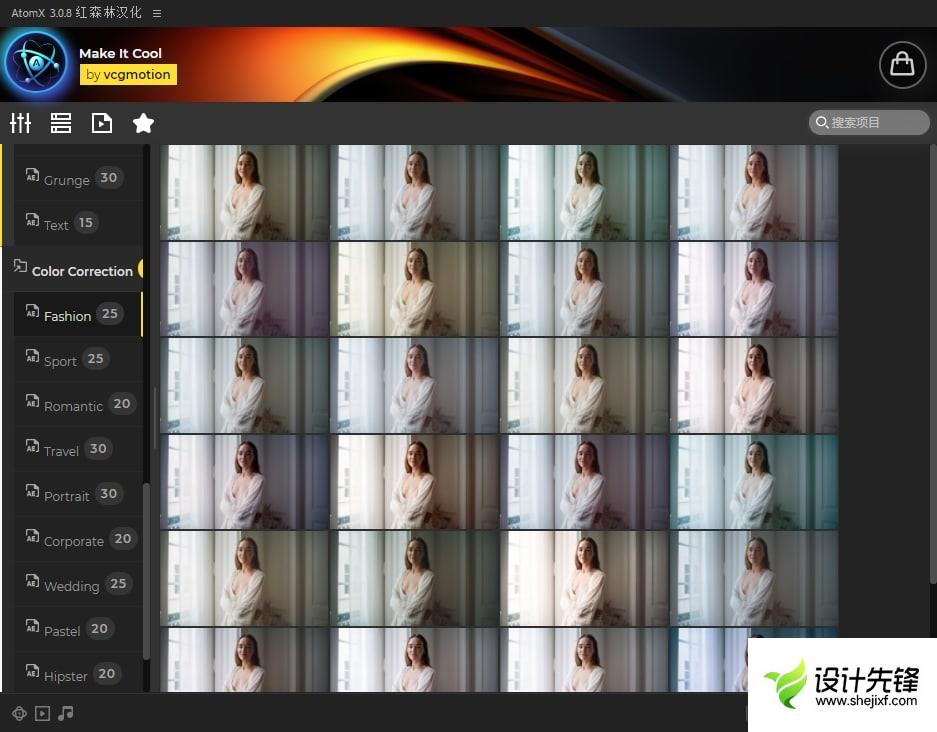This screenshot has height=732, width=937.
Task: Click the AtomX atom logo
Action: 36,63
